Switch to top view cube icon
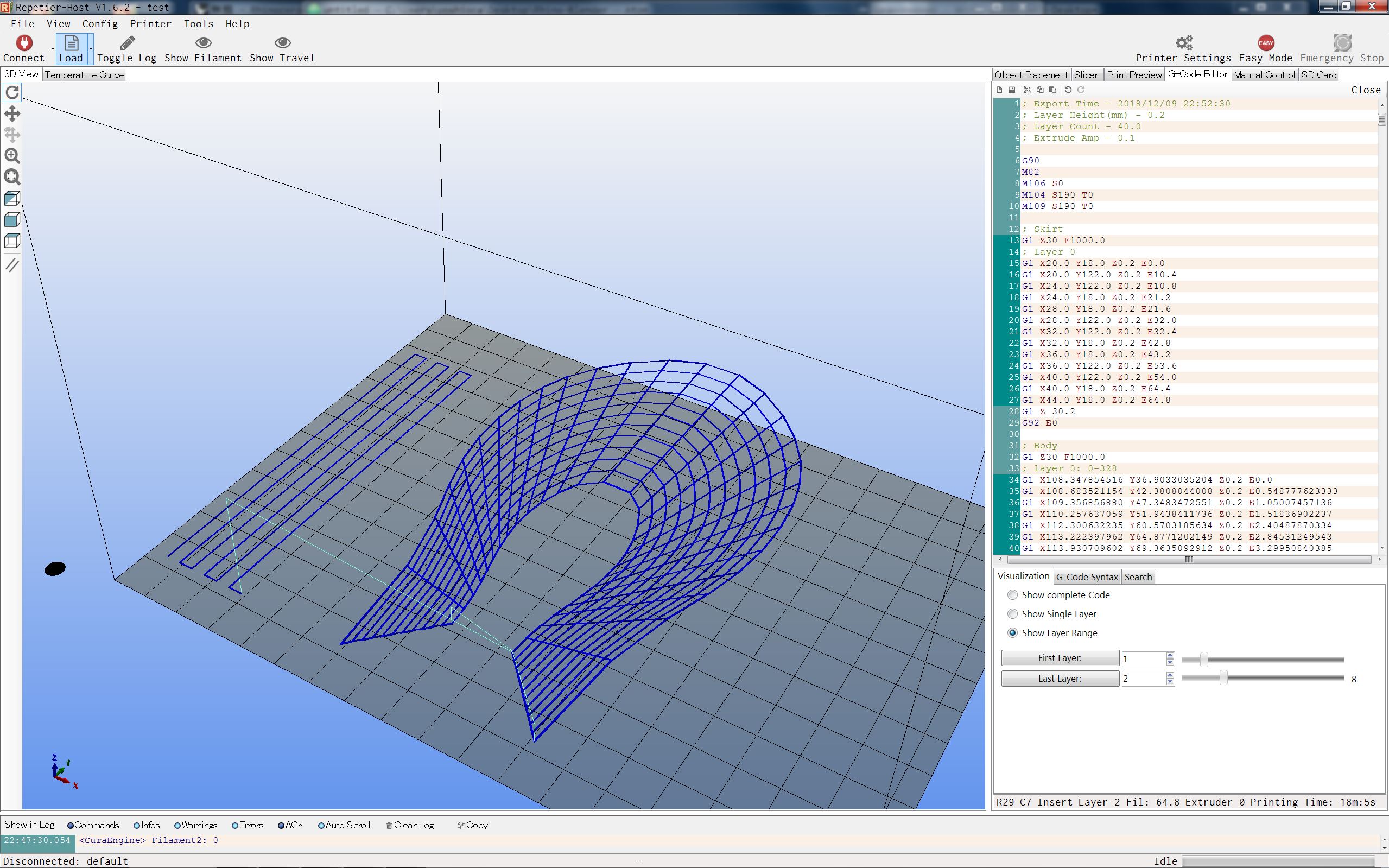 pyautogui.click(x=12, y=240)
